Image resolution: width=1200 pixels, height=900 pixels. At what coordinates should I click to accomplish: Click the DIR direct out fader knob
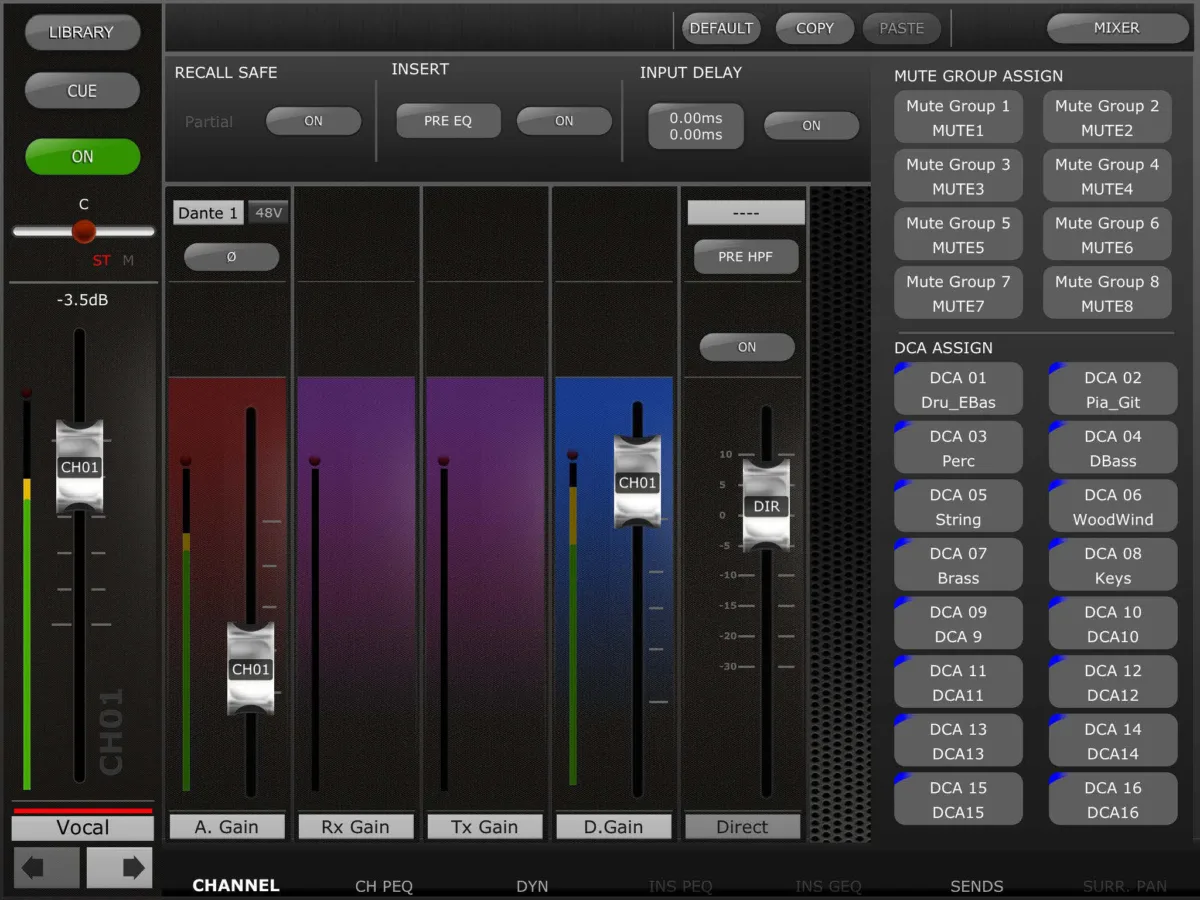(766, 506)
